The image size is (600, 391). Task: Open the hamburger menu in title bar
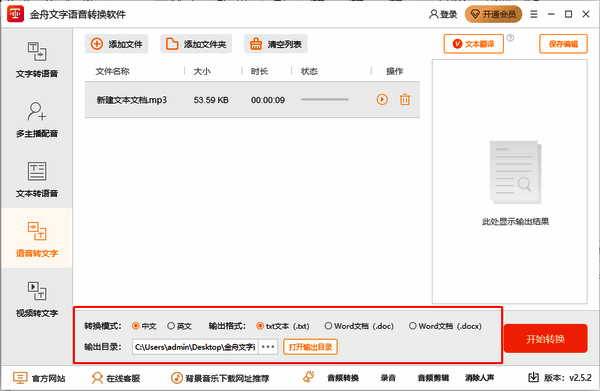[x=534, y=14]
